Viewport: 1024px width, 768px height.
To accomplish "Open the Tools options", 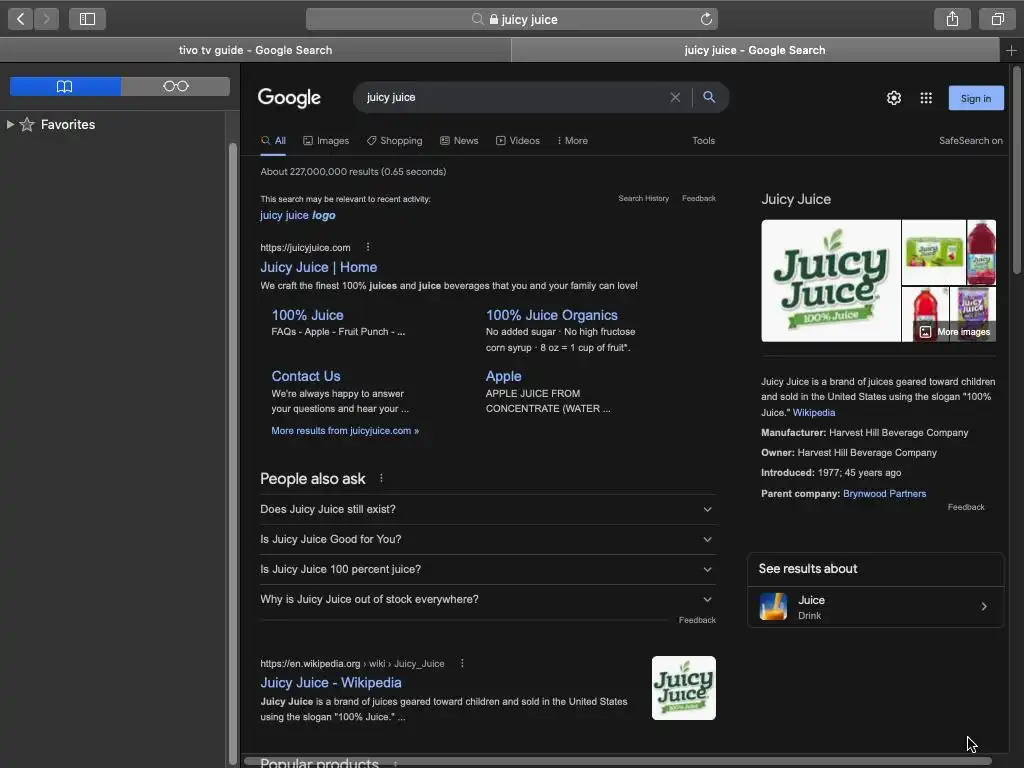I will pyautogui.click(x=703, y=140).
